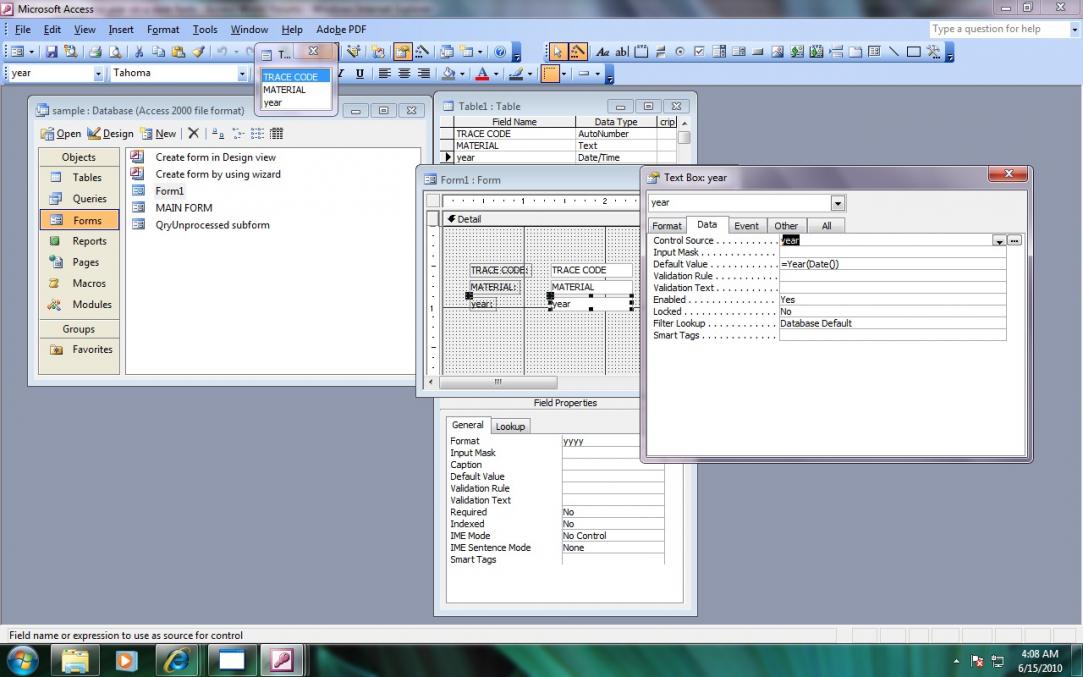Select the Rectangle tool in toolbox
This screenshot has height=677, width=1083.
point(913,52)
